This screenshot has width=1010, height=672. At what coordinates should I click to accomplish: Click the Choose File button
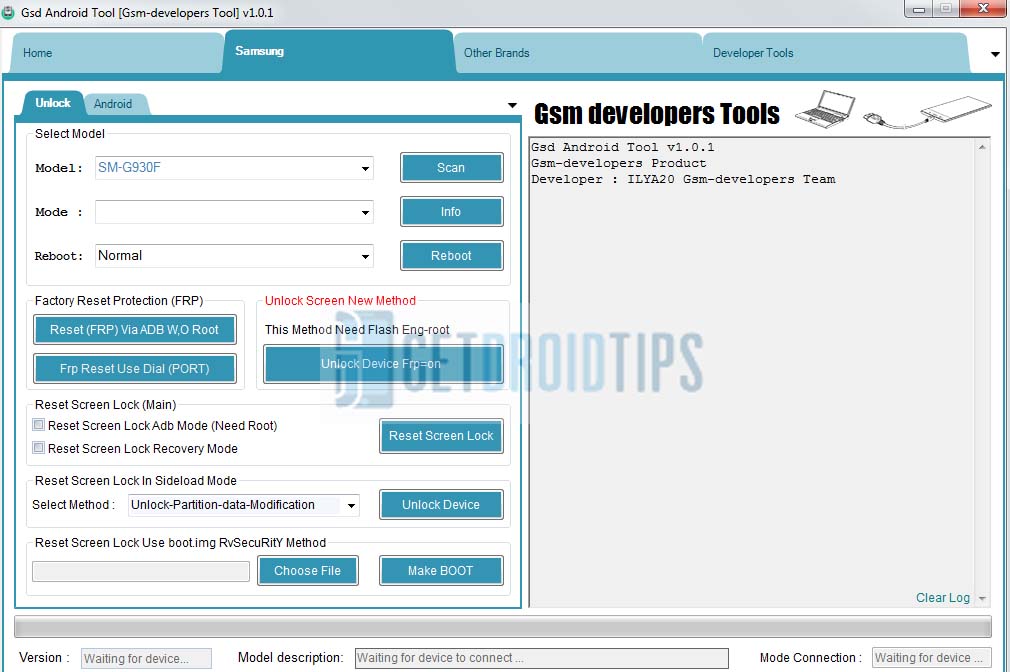point(308,571)
